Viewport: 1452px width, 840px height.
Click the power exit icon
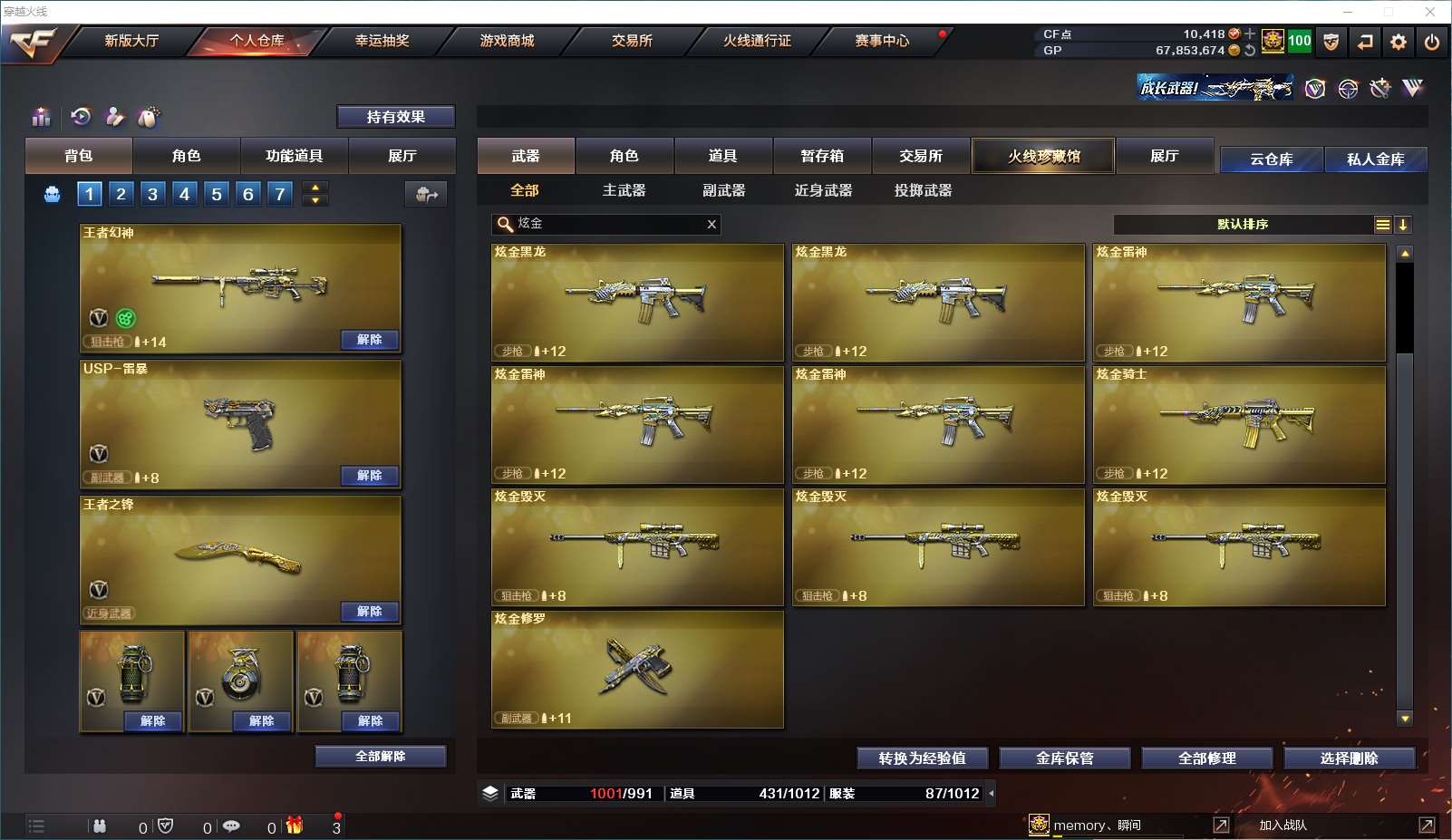[x=1432, y=42]
